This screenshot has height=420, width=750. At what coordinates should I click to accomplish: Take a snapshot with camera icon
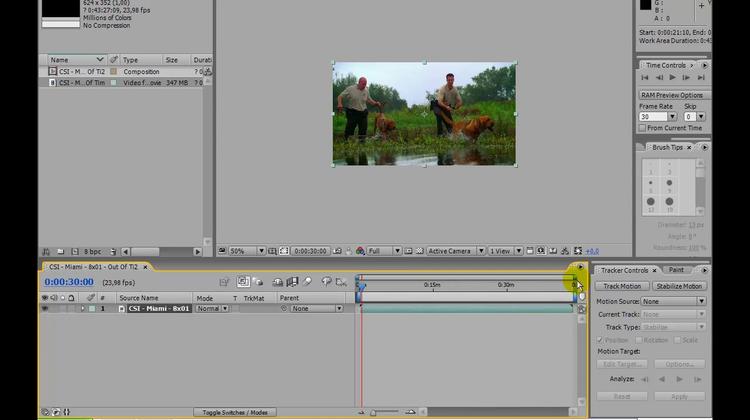(x=337, y=251)
